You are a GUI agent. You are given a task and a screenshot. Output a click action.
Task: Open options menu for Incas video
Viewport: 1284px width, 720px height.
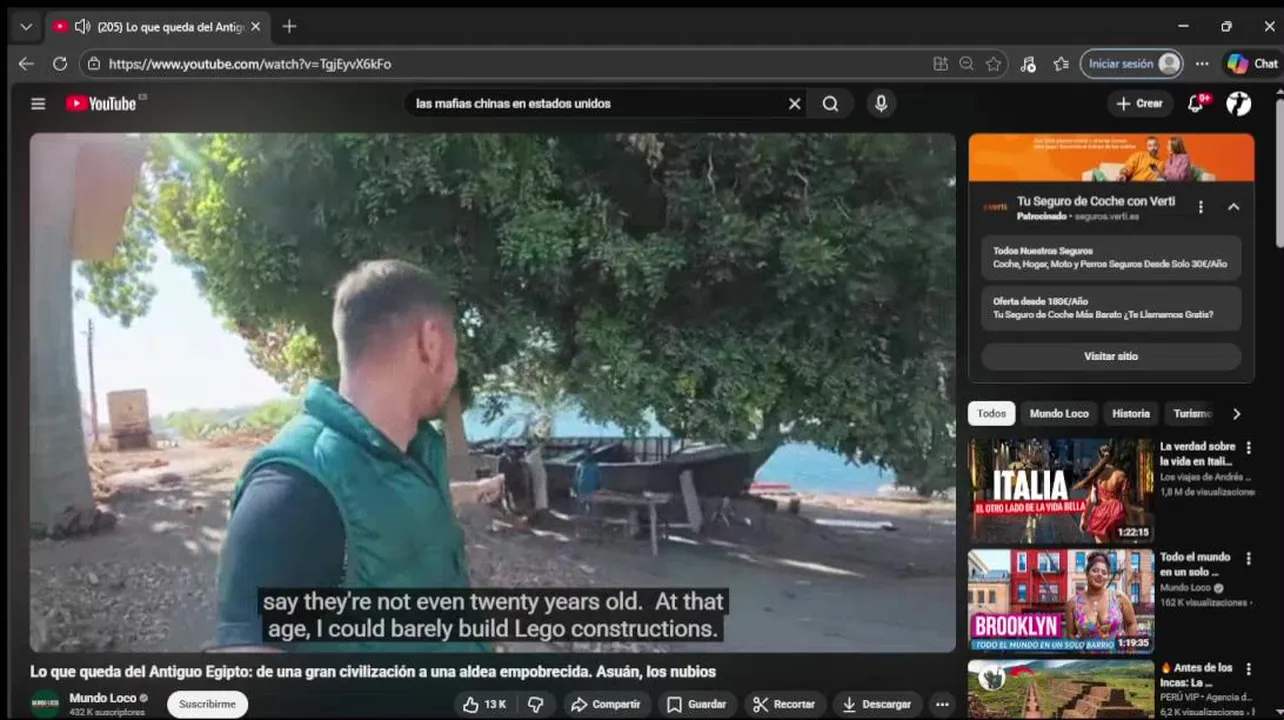click(1248, 668)
